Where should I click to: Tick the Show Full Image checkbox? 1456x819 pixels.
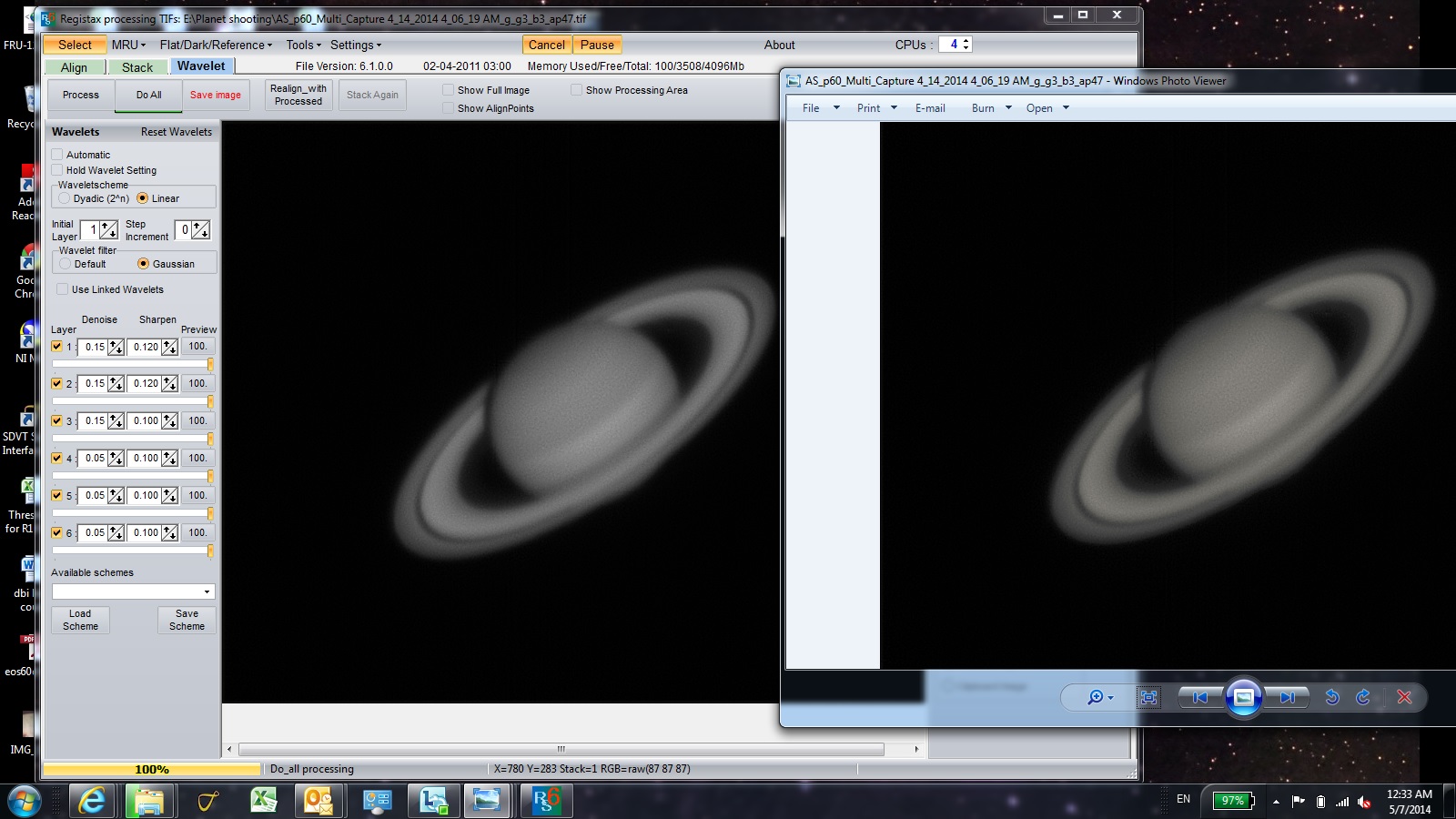click(449, 90)
